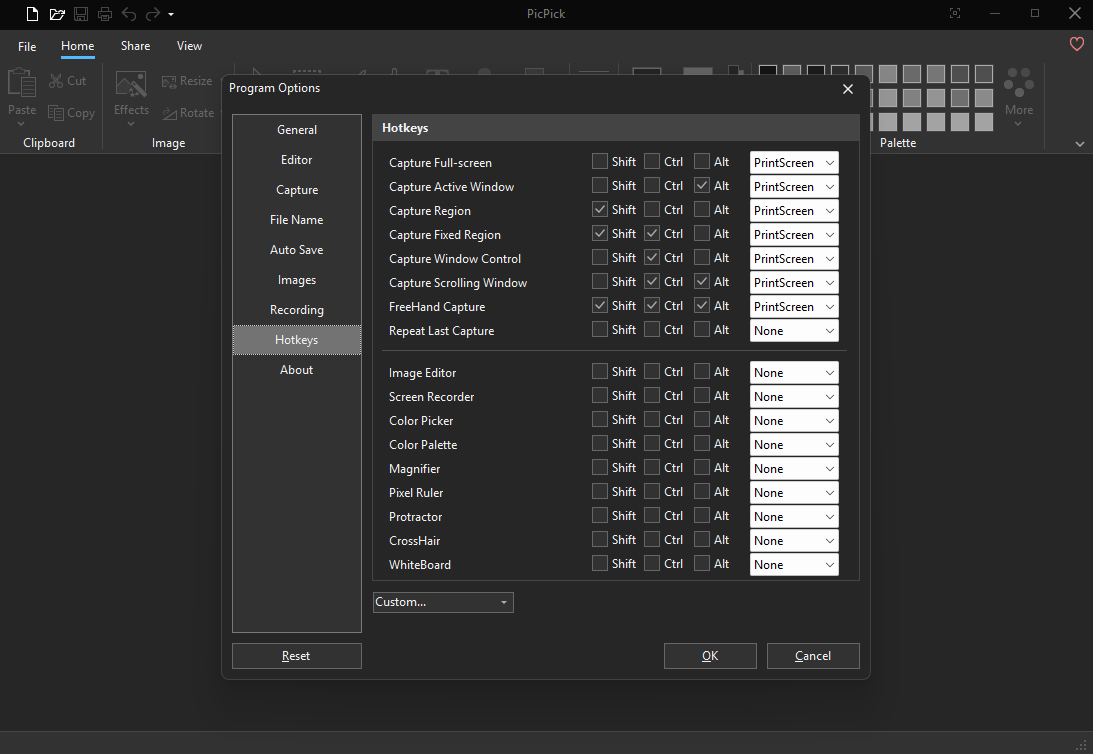The height and width of the screenshot is (754, 1093).
Task: Expand the Custom... preset dropdown
Action: [x=443, y=602]
